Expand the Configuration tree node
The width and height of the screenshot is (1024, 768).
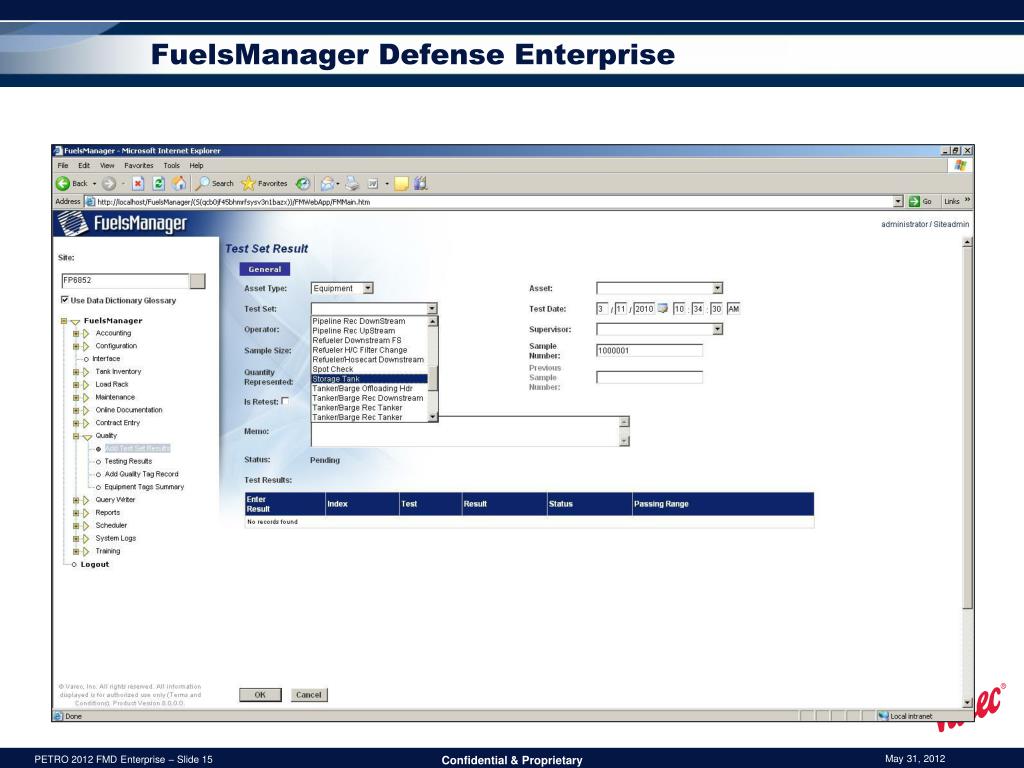(76, 346)
